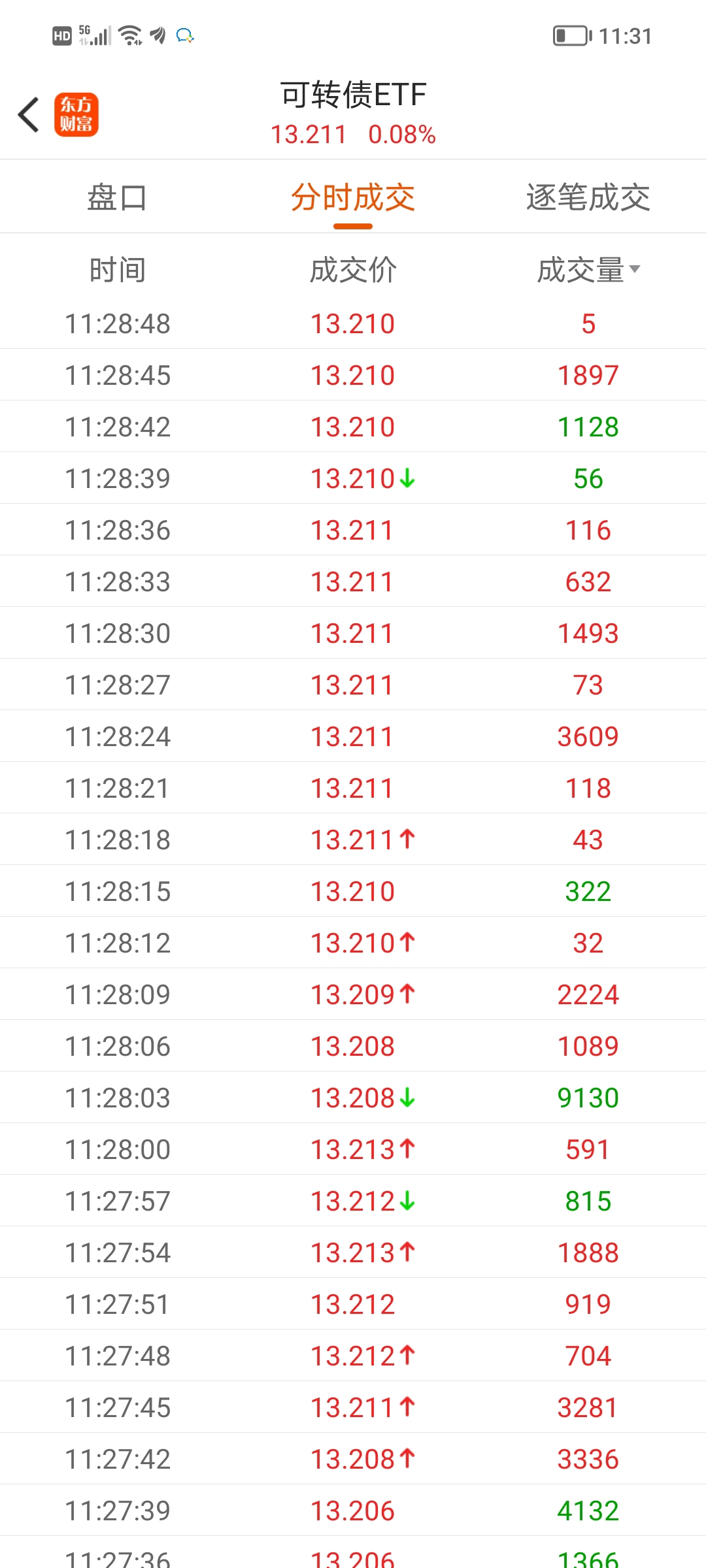
Task: Select the 11:27:39 row with volume 4132
Action: click(353, 1511)
